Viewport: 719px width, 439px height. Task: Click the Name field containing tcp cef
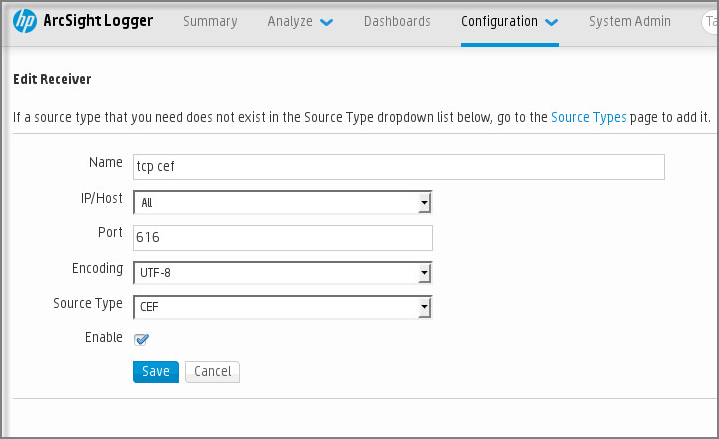point(398,166)
